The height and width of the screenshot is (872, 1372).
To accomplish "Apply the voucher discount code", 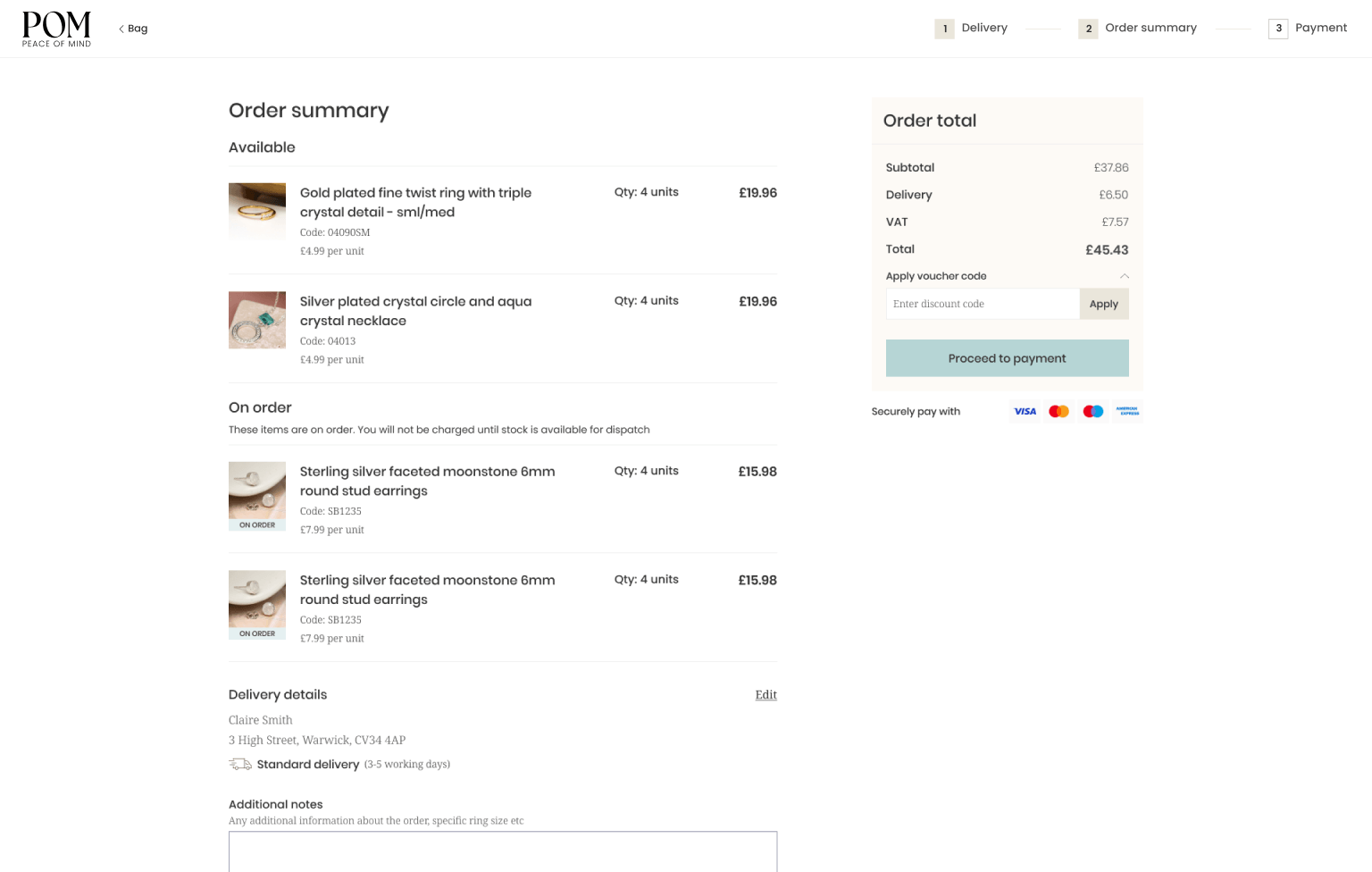I will pos(1103,304).
